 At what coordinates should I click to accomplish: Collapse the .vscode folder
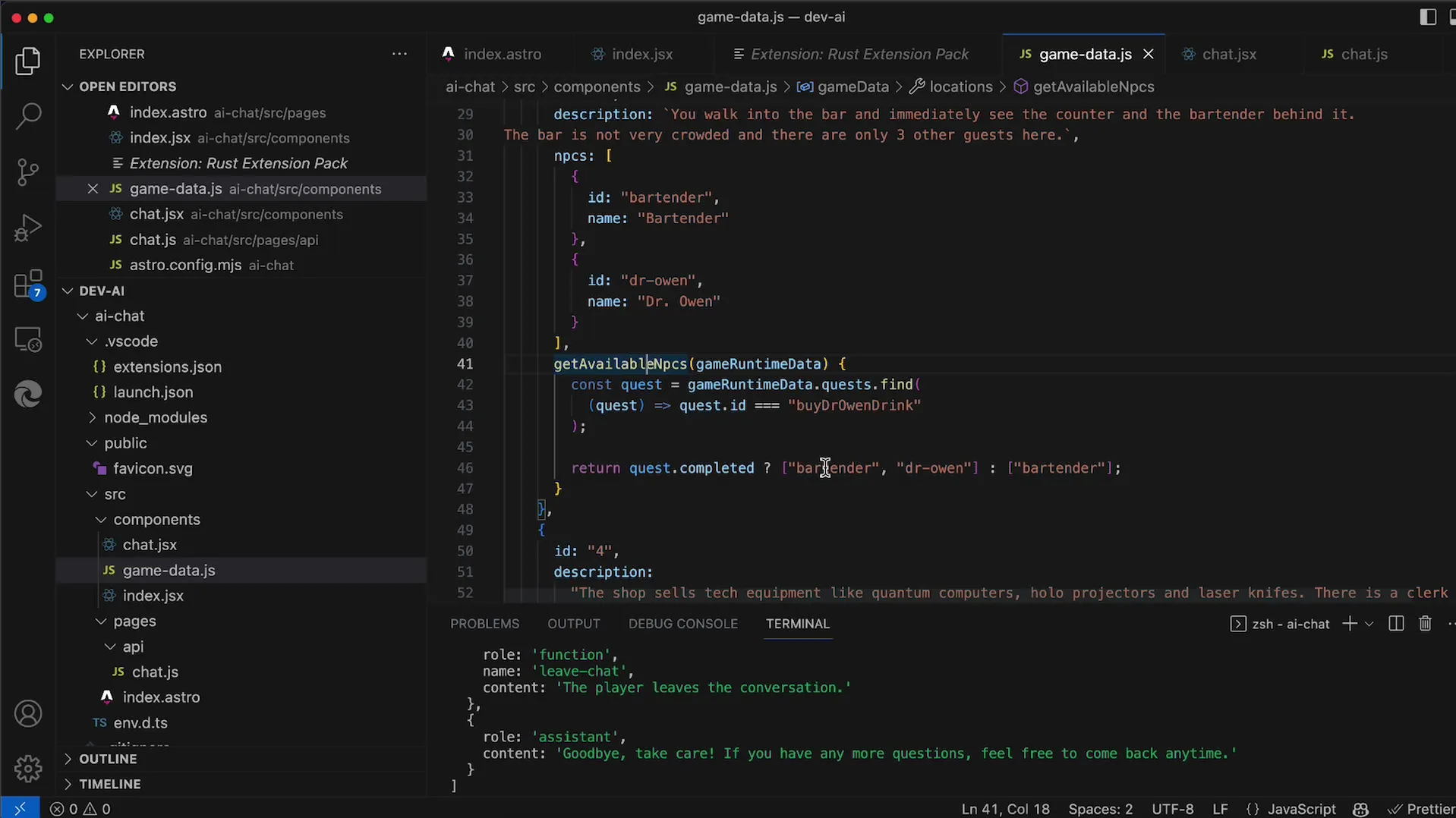92,341
